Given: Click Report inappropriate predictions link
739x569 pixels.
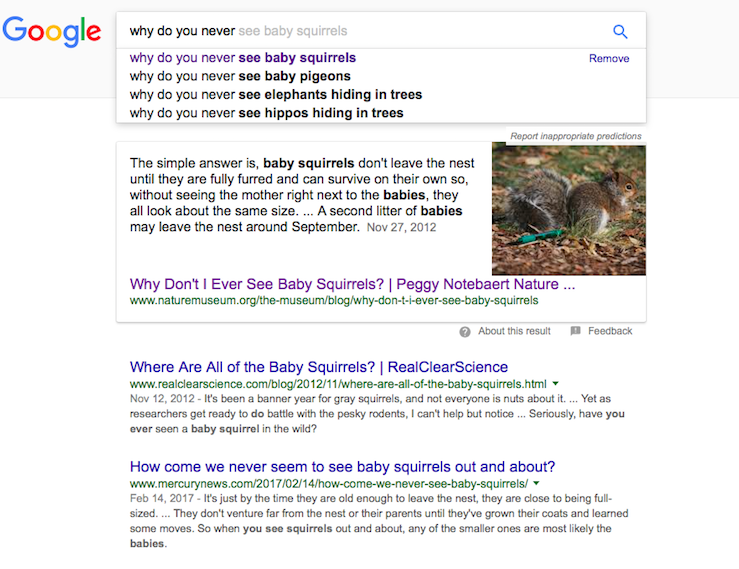Looking at the screenshot, I should tap(575, 136).
